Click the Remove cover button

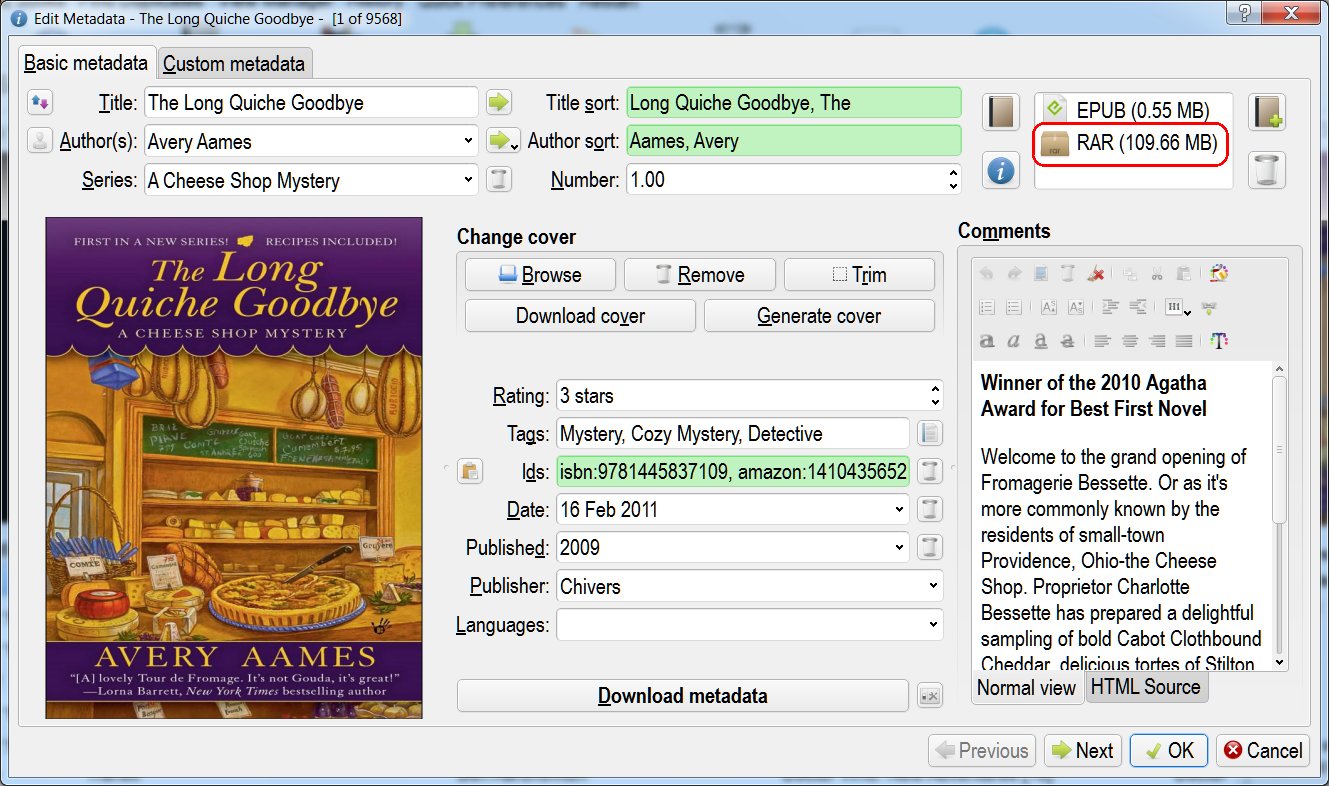tap(699, 274)
